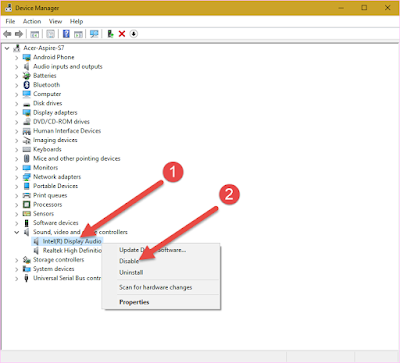Open the Help menu
Screen dimensions: 400x363
click(76, 21)
